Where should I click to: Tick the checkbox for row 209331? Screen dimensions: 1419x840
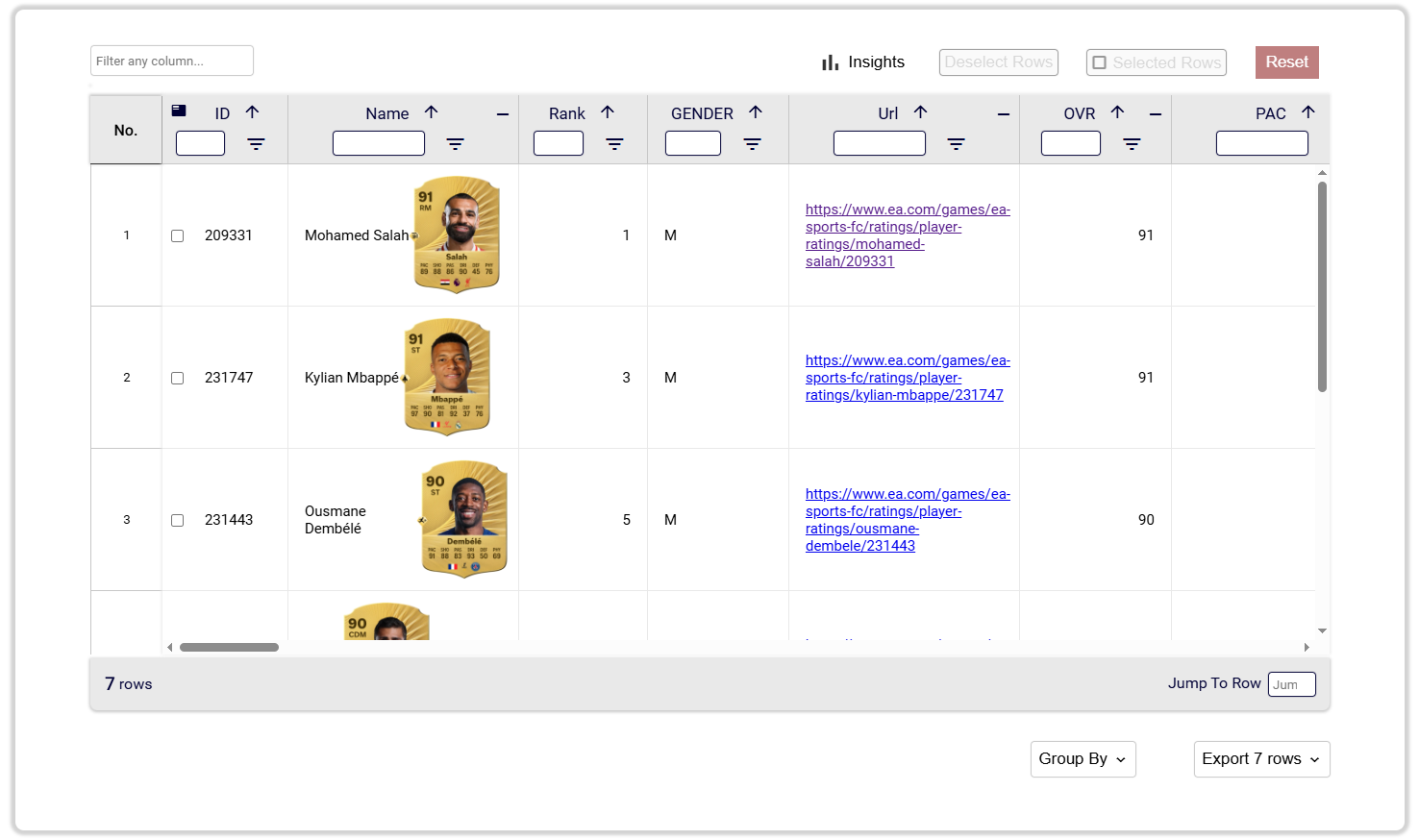[178, 235]
